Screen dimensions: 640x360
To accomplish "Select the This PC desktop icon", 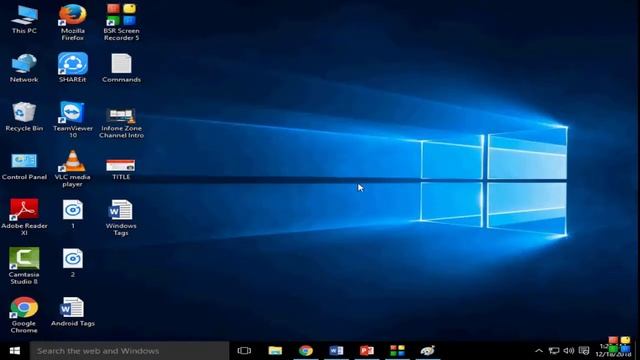I will coord(24,19).
